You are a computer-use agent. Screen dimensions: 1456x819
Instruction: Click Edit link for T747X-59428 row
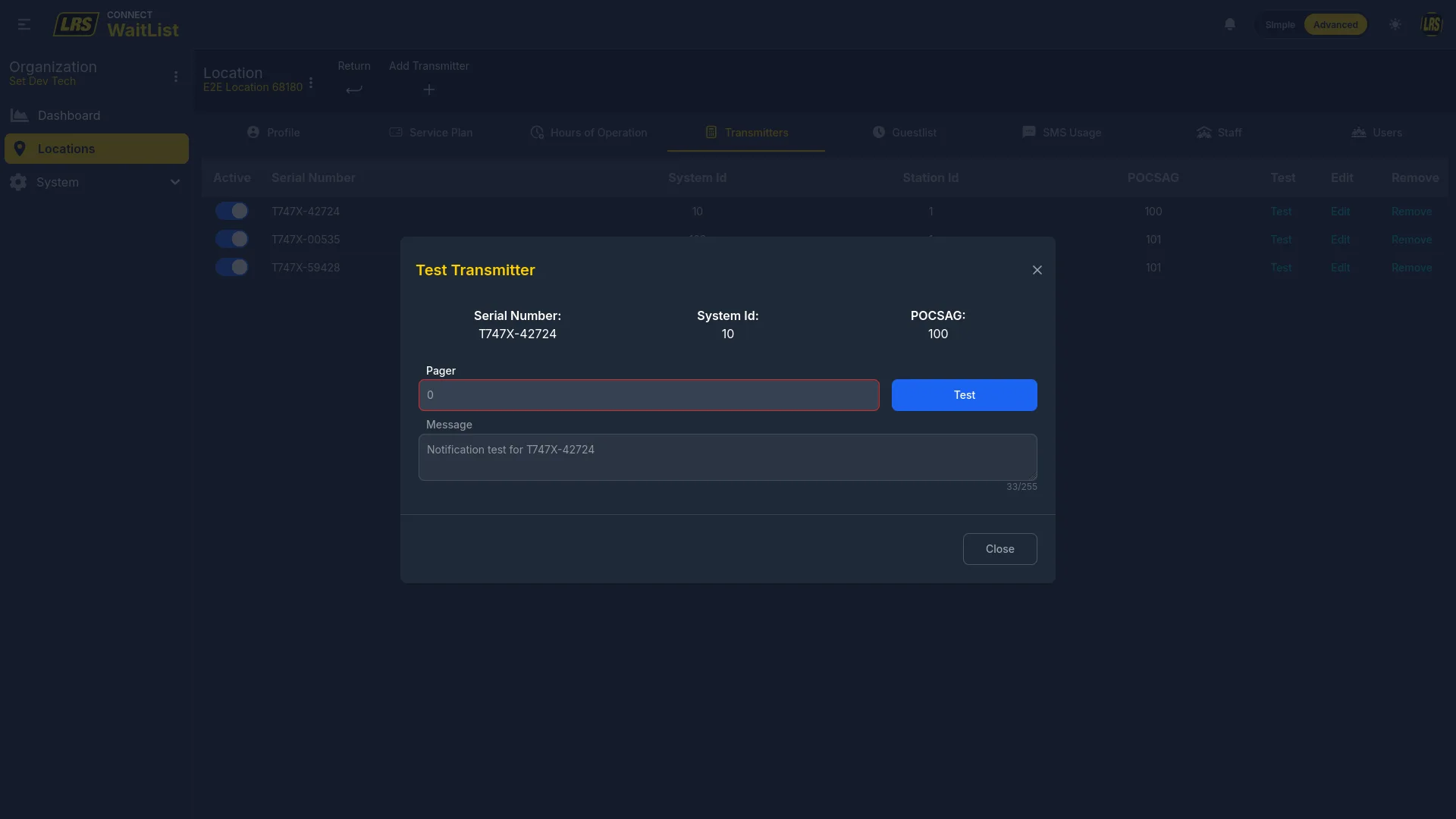1341,268
